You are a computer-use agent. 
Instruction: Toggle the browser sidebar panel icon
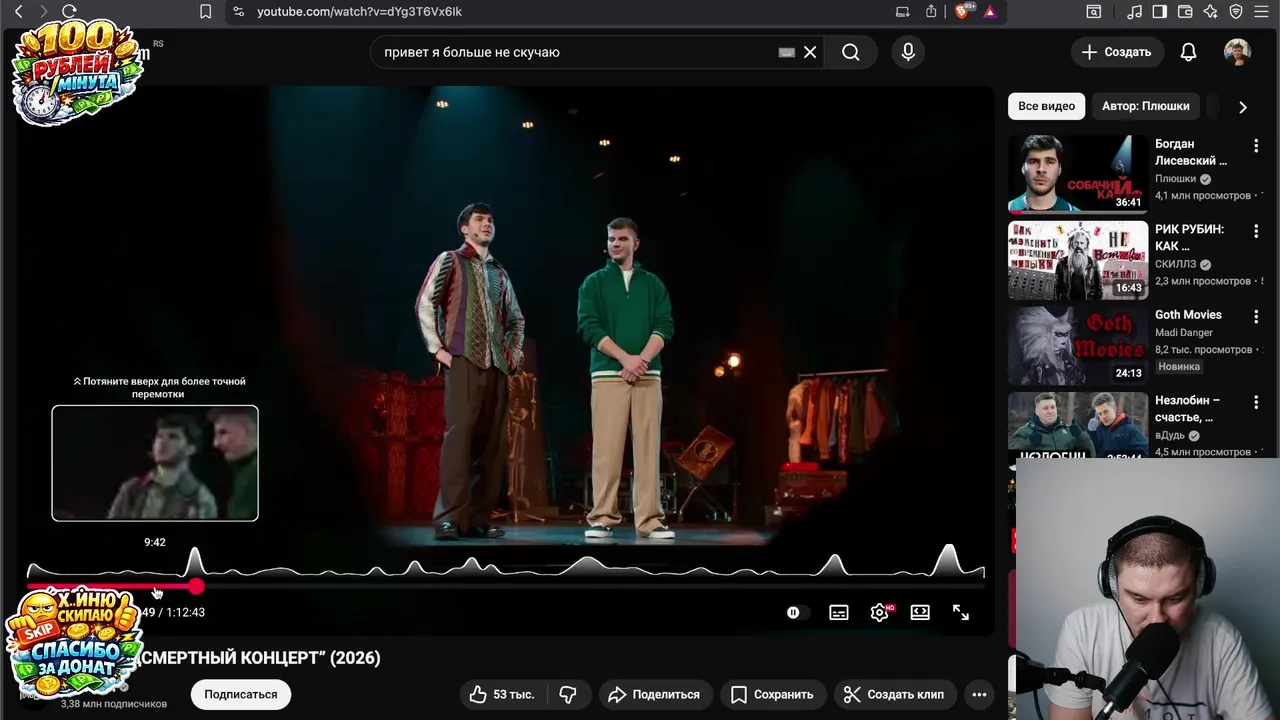(x=1160, y=11)
